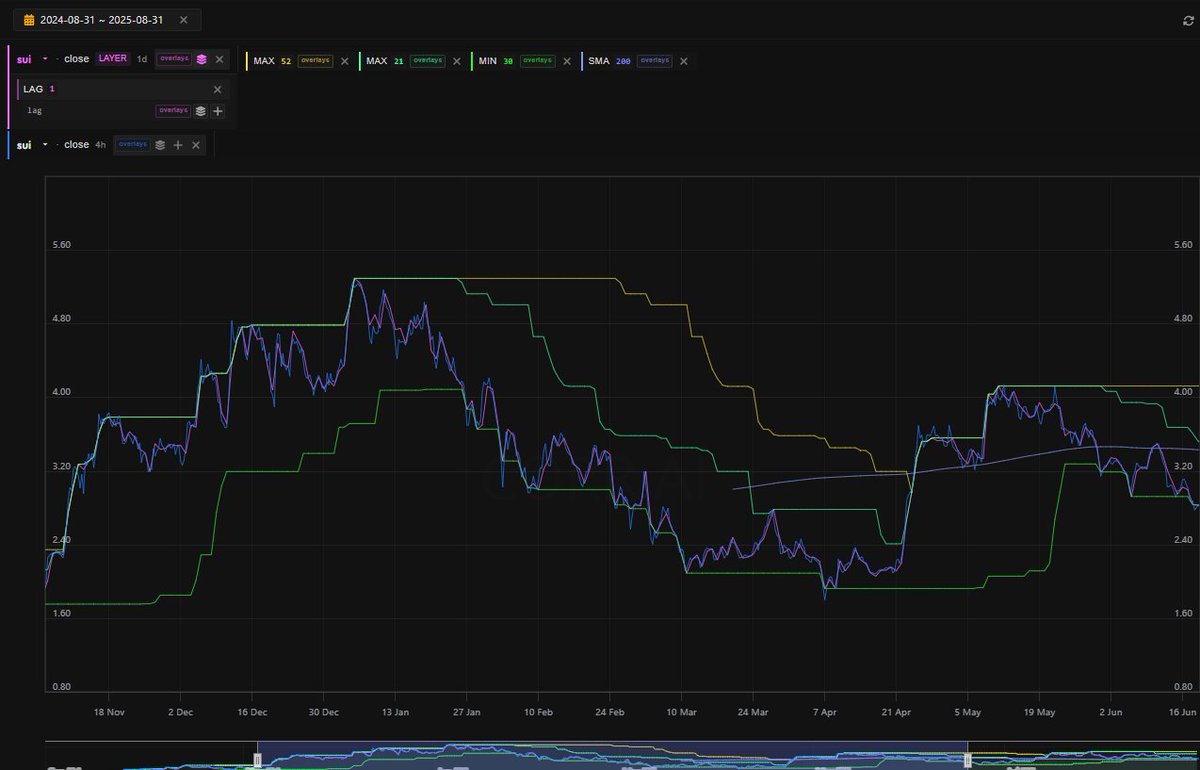Toggle overlays on the sui 4h series
This screenshot has width=1200, height=770.
pos(133,144)
